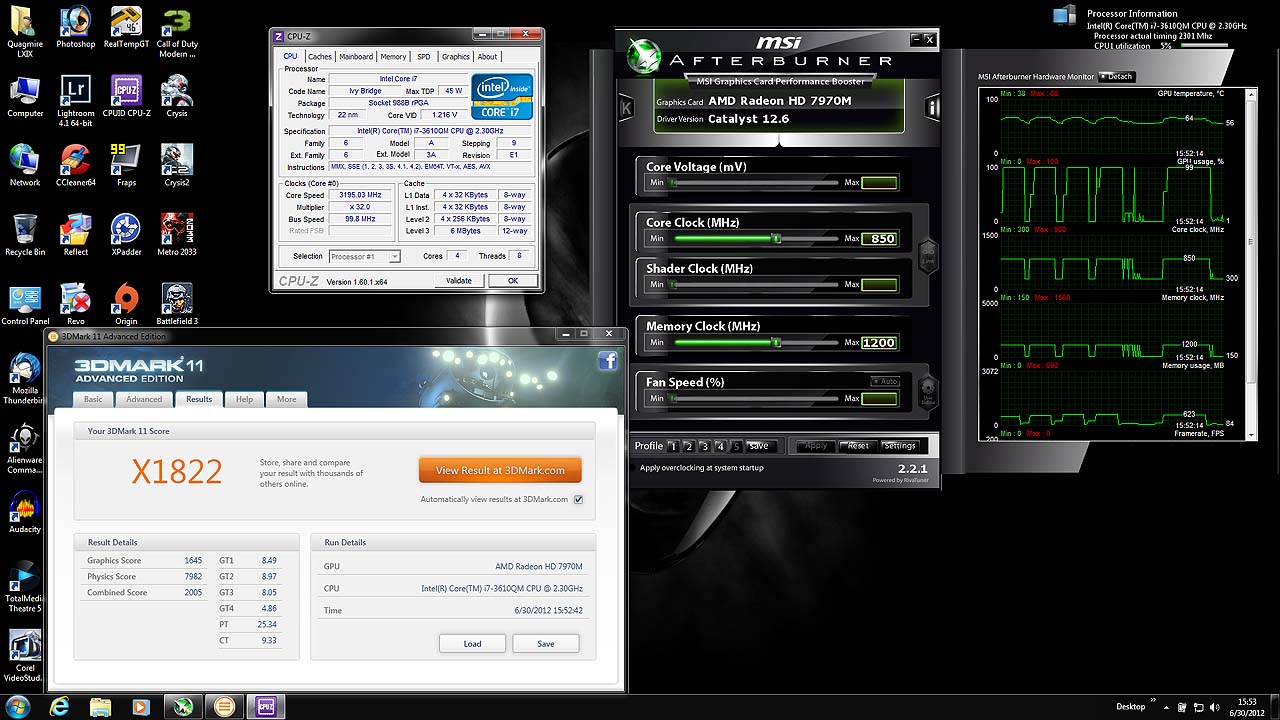Viewport: 1280px width, 720px height.
Task: Launch the Fraps desktop icon
Action: [x=126, y=163]
